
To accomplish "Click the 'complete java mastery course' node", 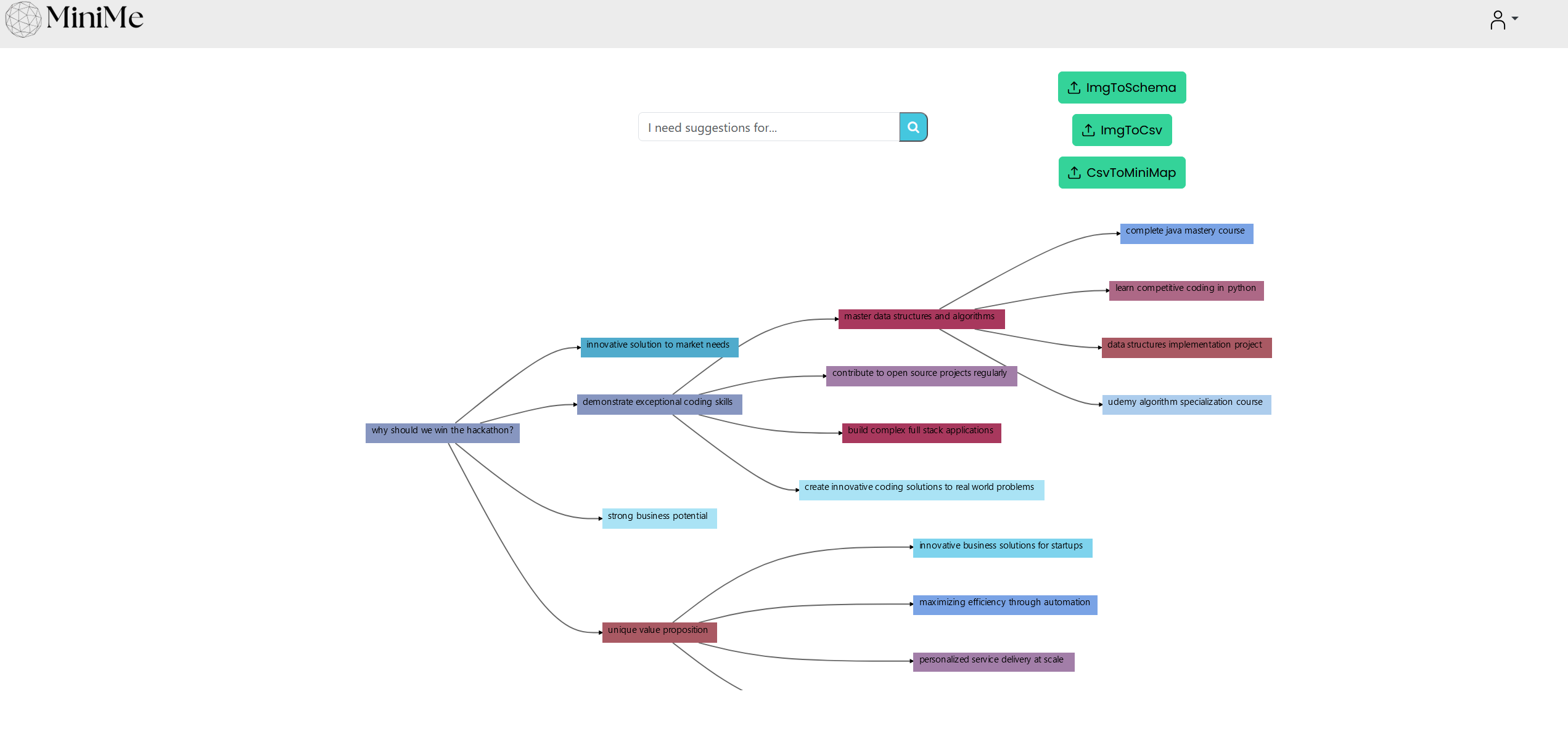I will (1186, 234).
